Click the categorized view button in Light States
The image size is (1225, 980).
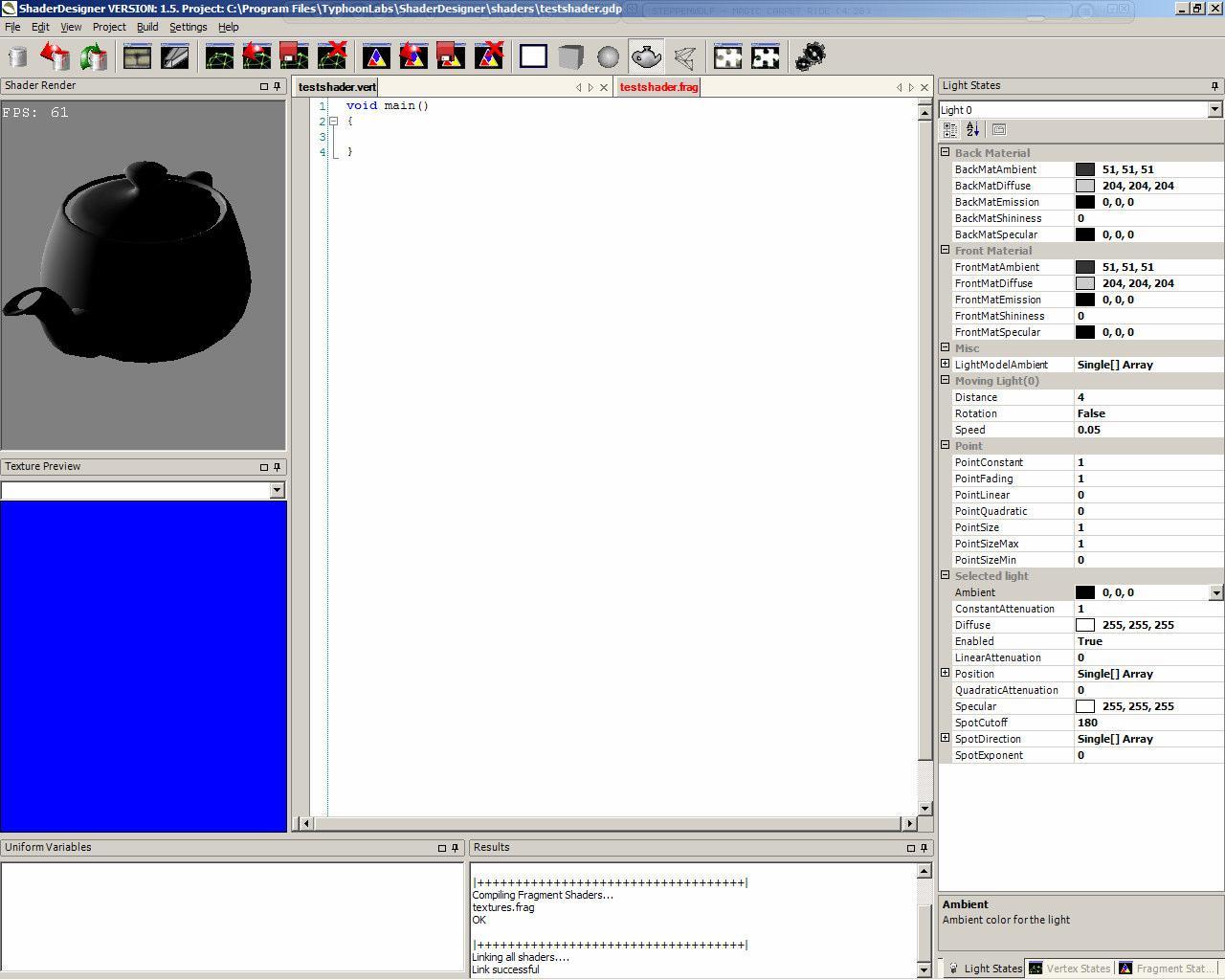(950, 129)
